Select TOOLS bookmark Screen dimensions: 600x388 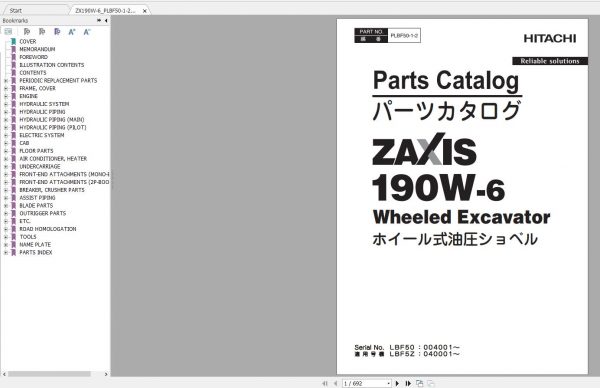pos(28,237)
